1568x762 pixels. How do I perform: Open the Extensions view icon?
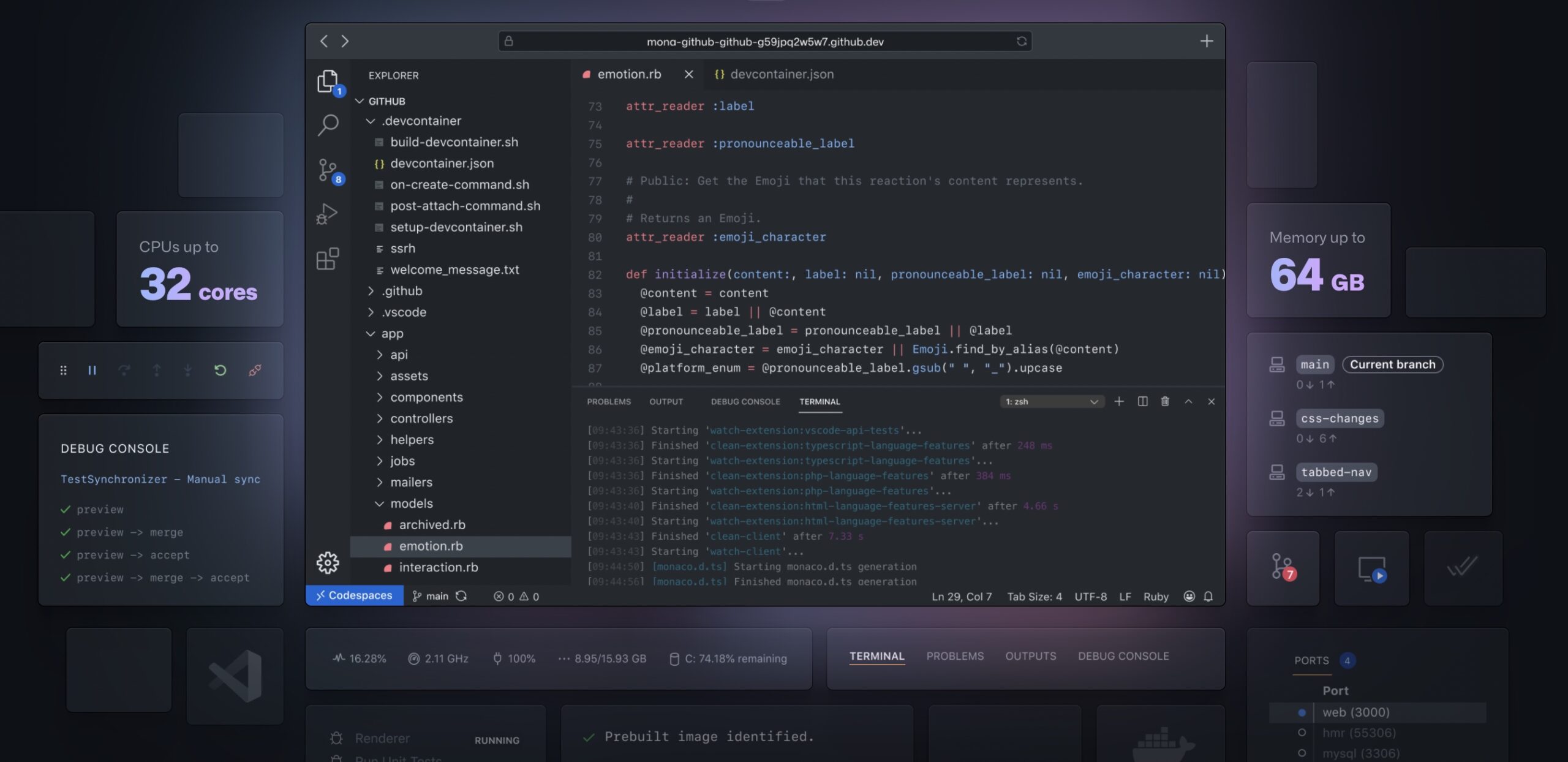(x=328, y=258)
